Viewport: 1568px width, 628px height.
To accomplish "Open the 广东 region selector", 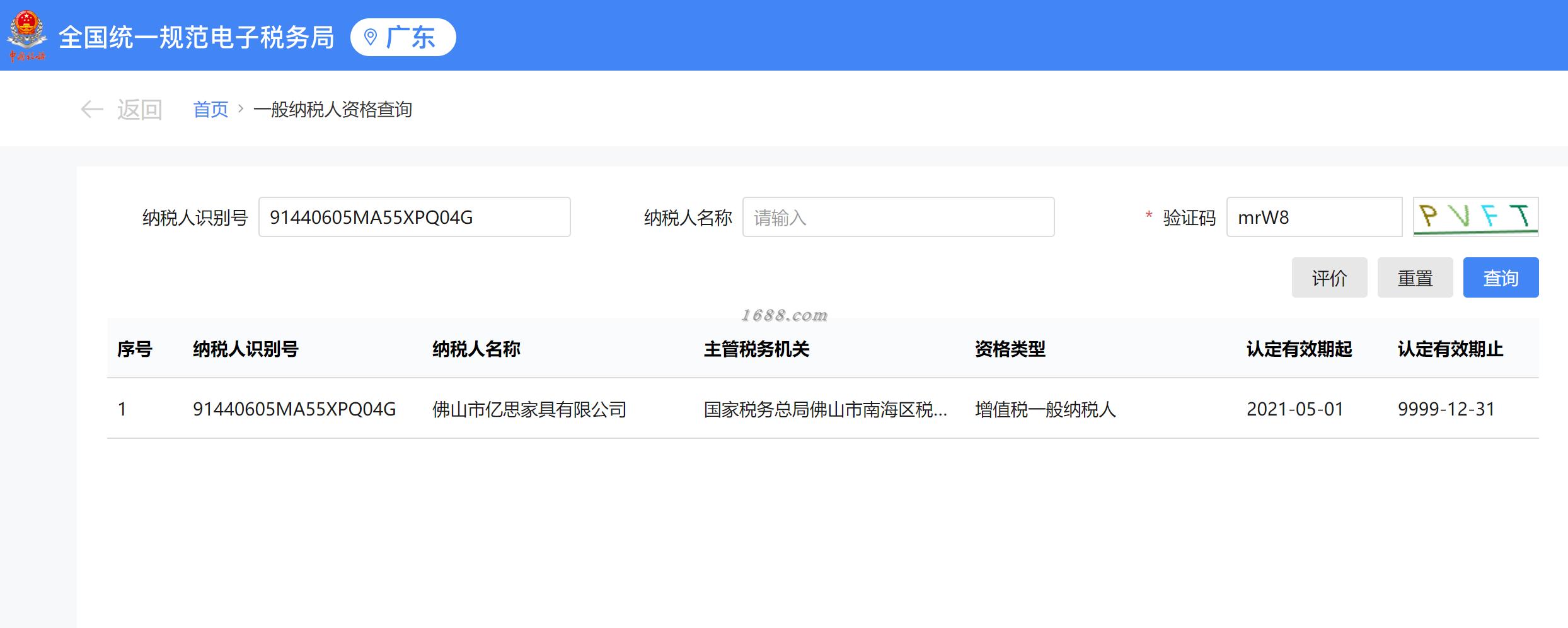I will click(403, 37).
